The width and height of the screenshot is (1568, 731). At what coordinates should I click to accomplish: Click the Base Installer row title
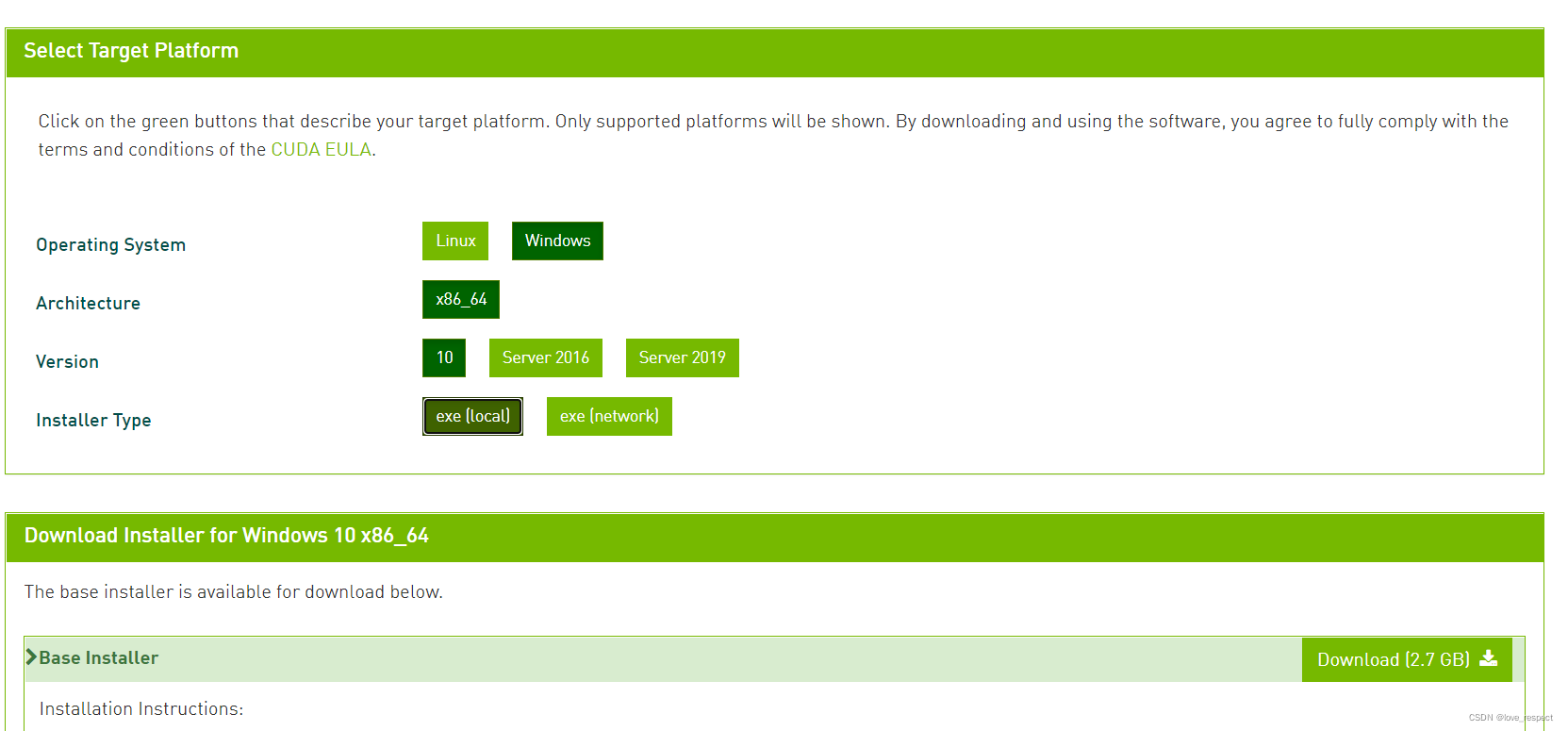click(x=99, y=657)
